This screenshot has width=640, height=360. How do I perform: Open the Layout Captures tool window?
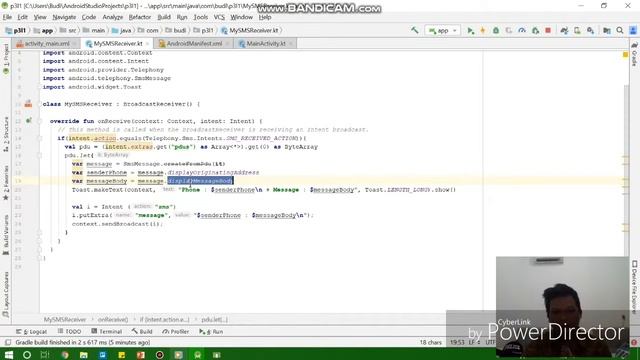[x=6, y=295]
